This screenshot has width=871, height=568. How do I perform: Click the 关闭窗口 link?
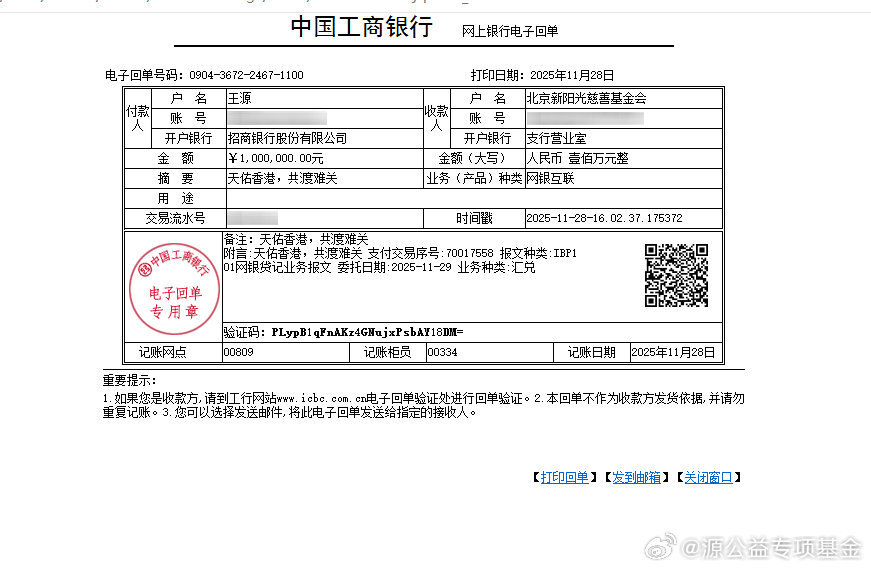708,477
